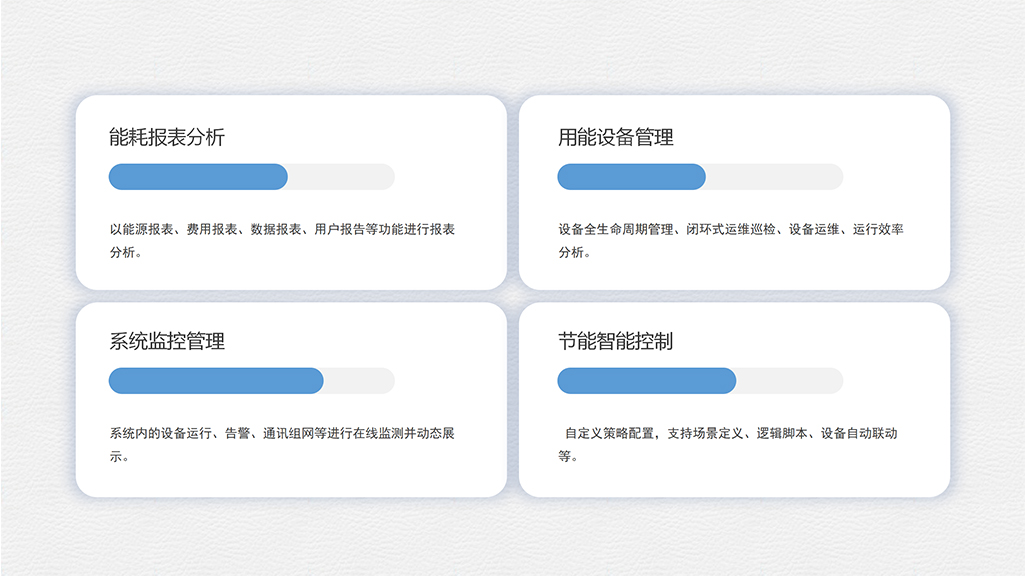
Task: Click the 节能智能控制 progress bar
Action: pyautogui.click(x=700, y=381)
